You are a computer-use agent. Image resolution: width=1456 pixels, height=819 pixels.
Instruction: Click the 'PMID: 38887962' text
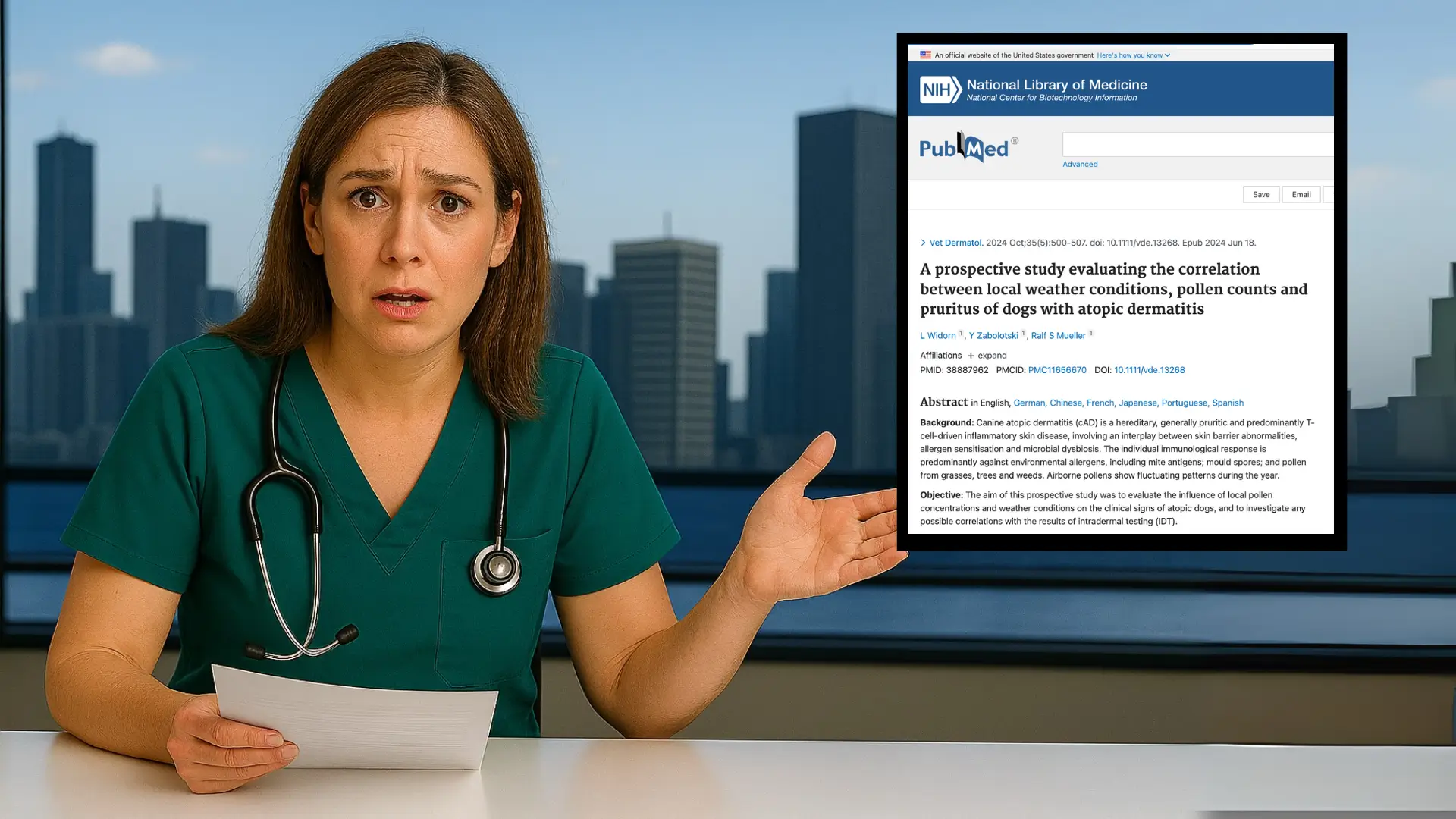point(954,371)
